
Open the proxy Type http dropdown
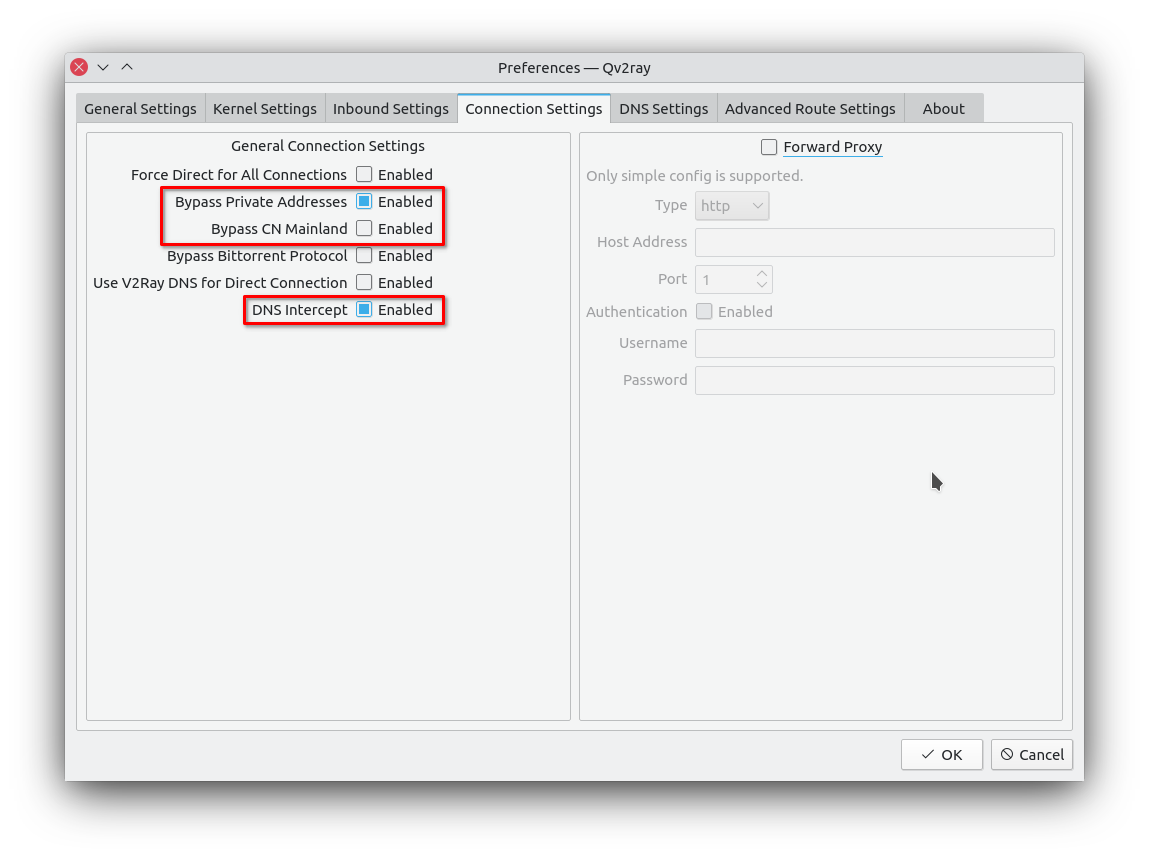click(x=732, y=206)
